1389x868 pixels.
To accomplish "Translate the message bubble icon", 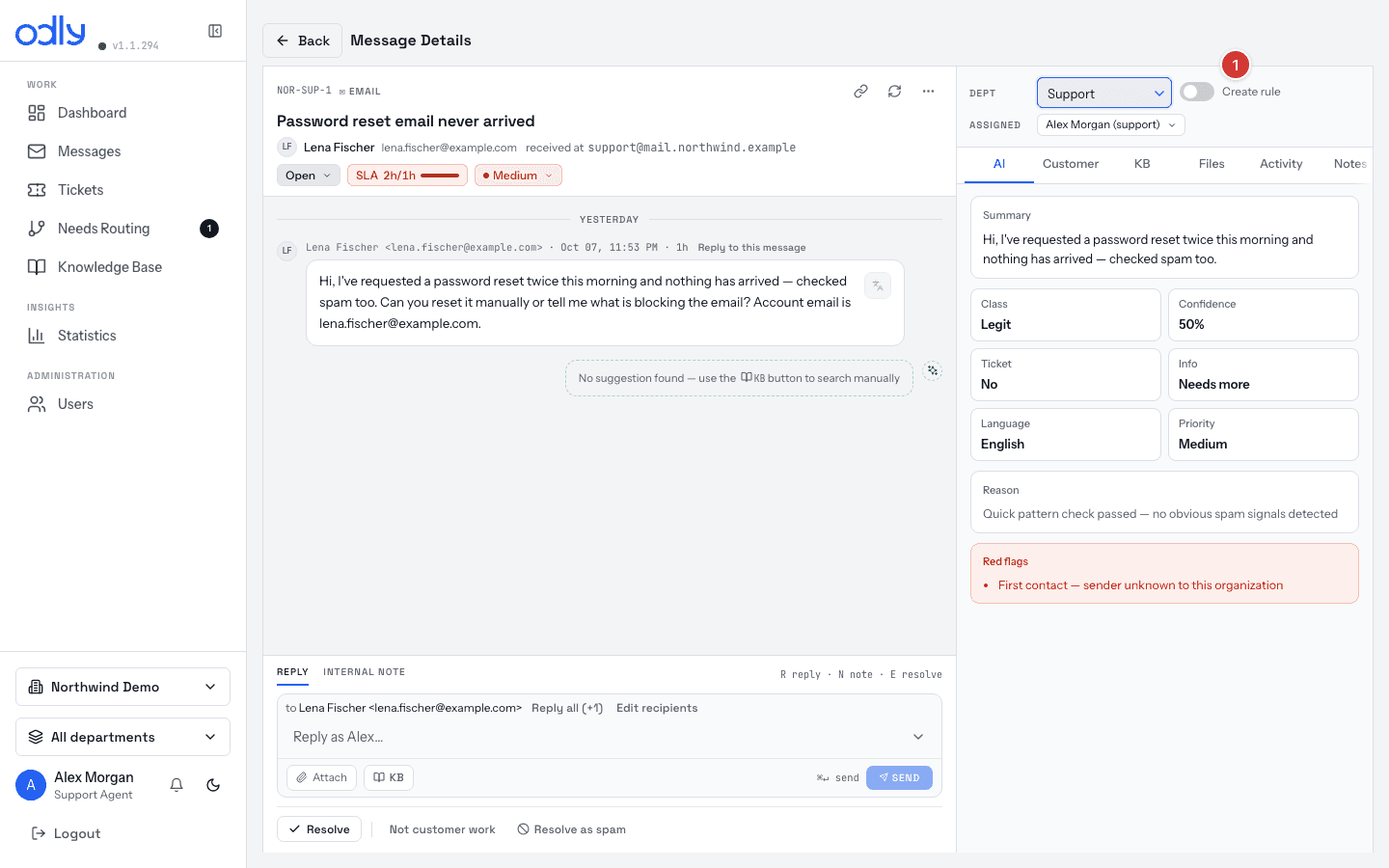I will point(878,285).
